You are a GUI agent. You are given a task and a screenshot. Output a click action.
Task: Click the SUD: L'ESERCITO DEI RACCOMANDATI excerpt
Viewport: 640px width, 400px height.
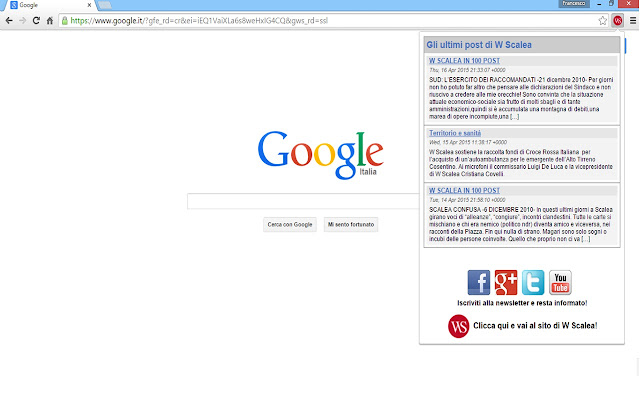[x=521, y=98]
